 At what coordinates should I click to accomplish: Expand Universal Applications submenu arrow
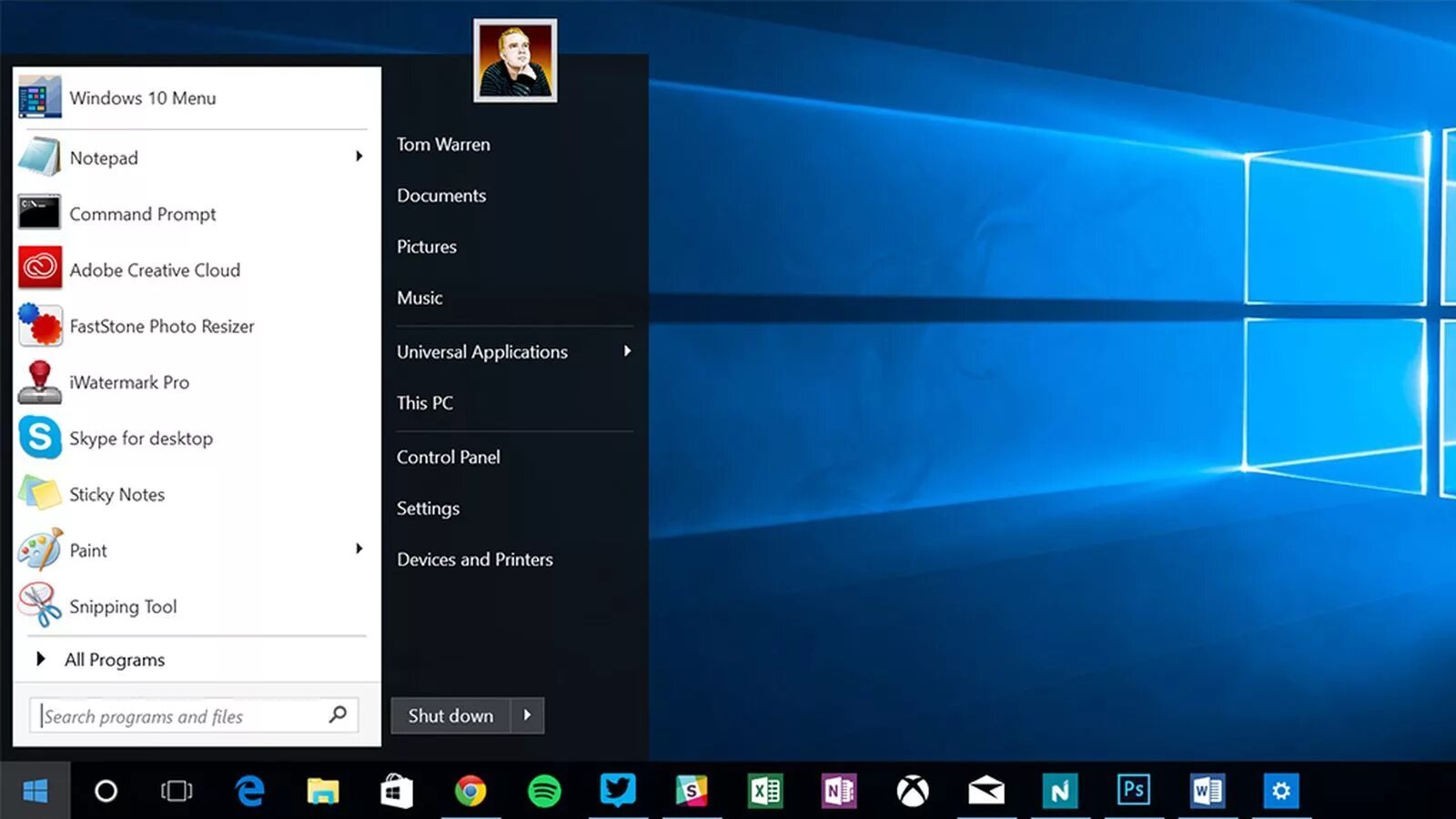(627, 351)
